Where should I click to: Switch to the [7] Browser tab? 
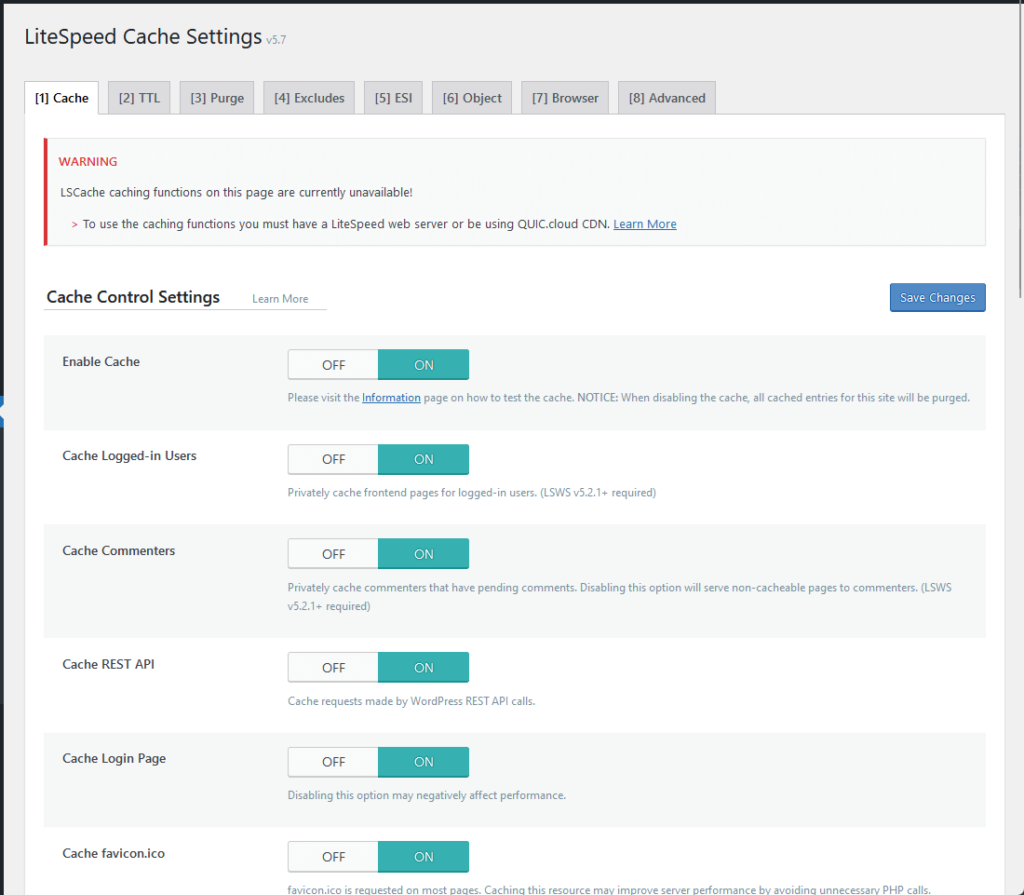click(x=565, y=98)
